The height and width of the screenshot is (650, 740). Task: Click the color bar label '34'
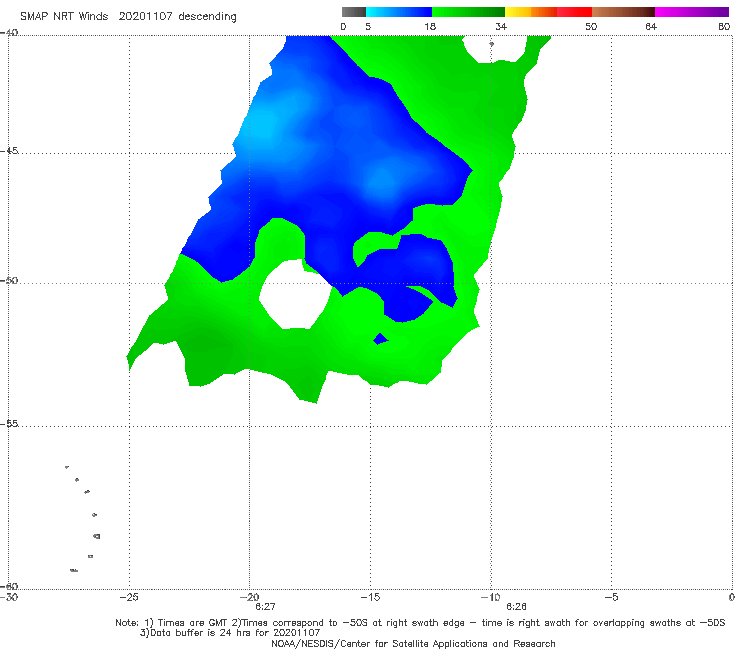tap(501, 27)
